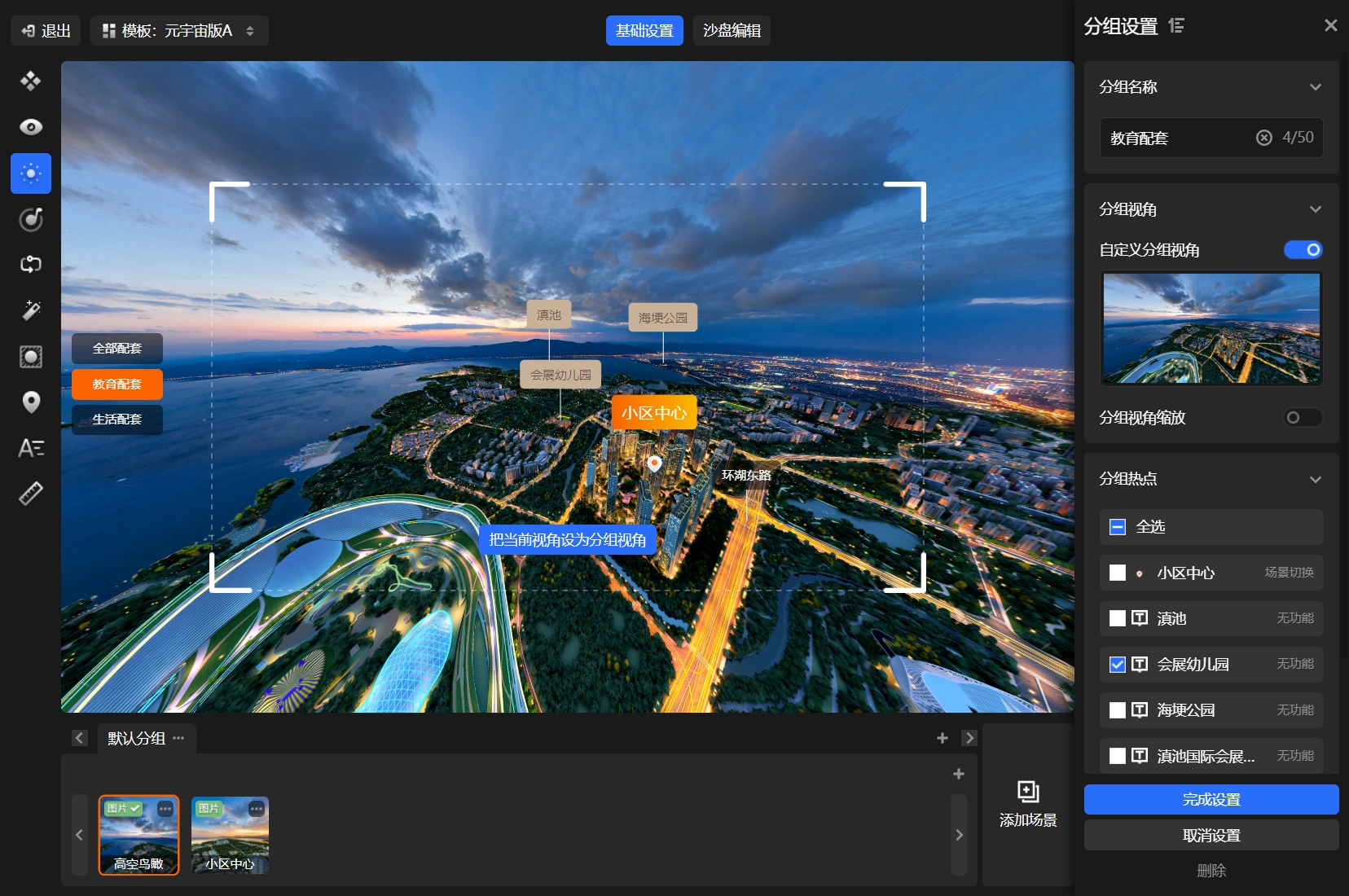Select the background music tool icon
Image resolution: width=1349 pixels, height=896 pixels.
[x=31, y=219]
